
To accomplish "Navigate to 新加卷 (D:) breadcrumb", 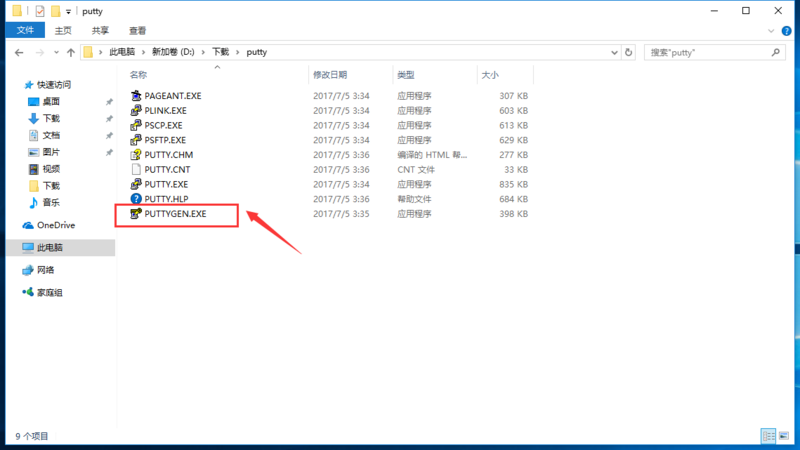I will (x=173, y=52).
